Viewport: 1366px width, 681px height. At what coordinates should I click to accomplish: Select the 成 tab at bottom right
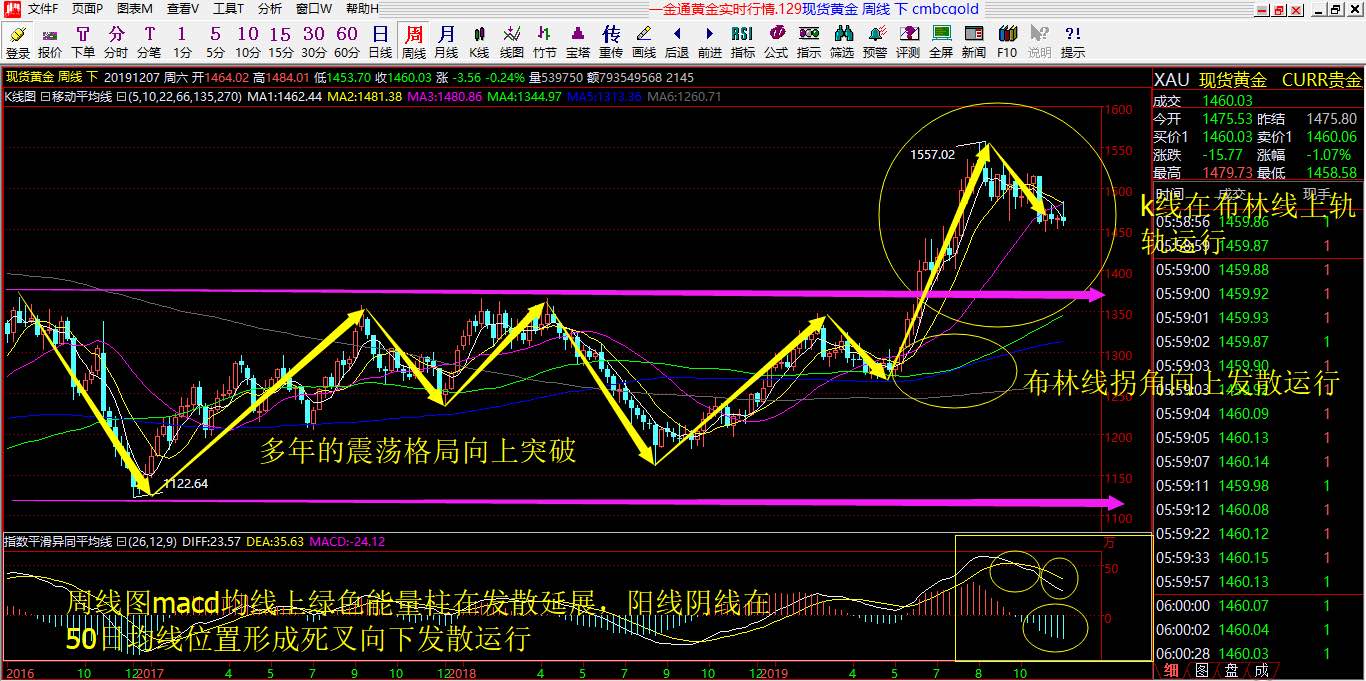pyautogui.click(x=1261, y=670)
